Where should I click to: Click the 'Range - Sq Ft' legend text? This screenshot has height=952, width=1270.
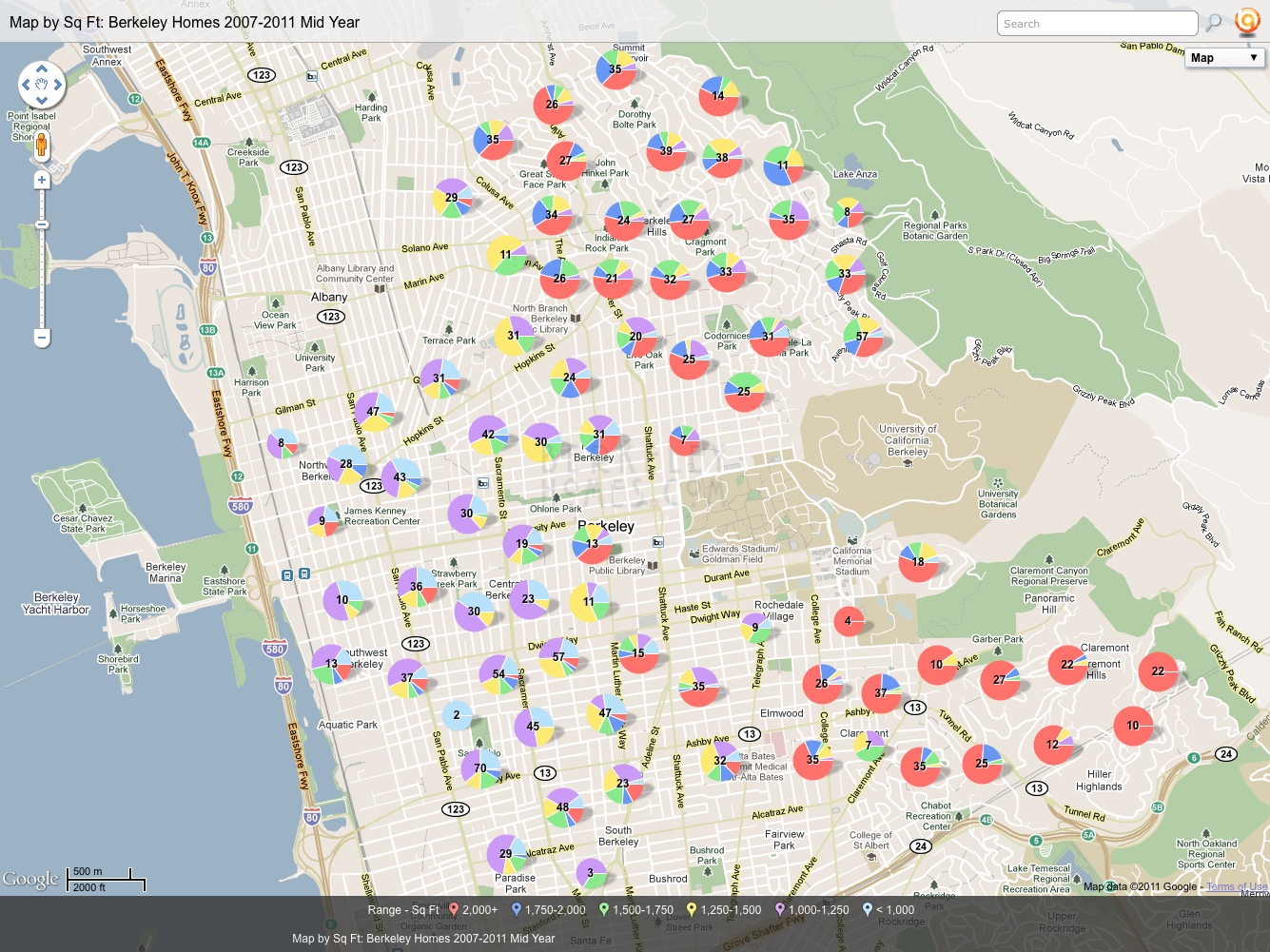403,910
